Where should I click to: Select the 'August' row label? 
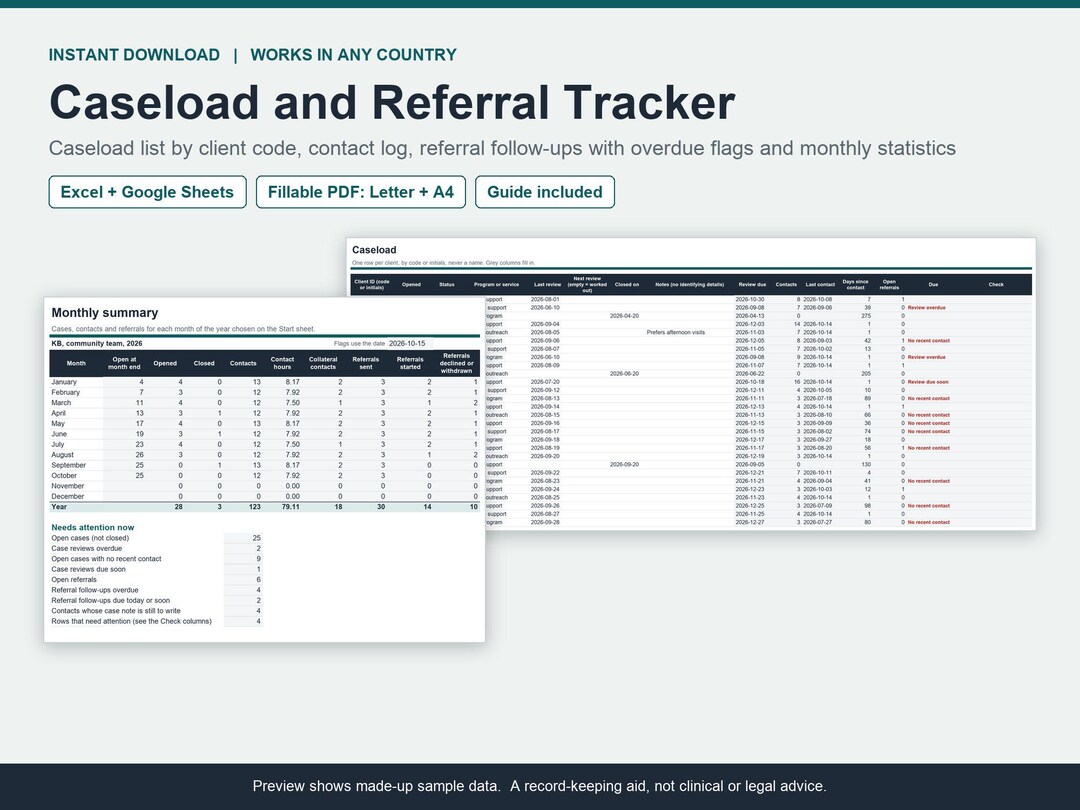(x=63, y=455)
